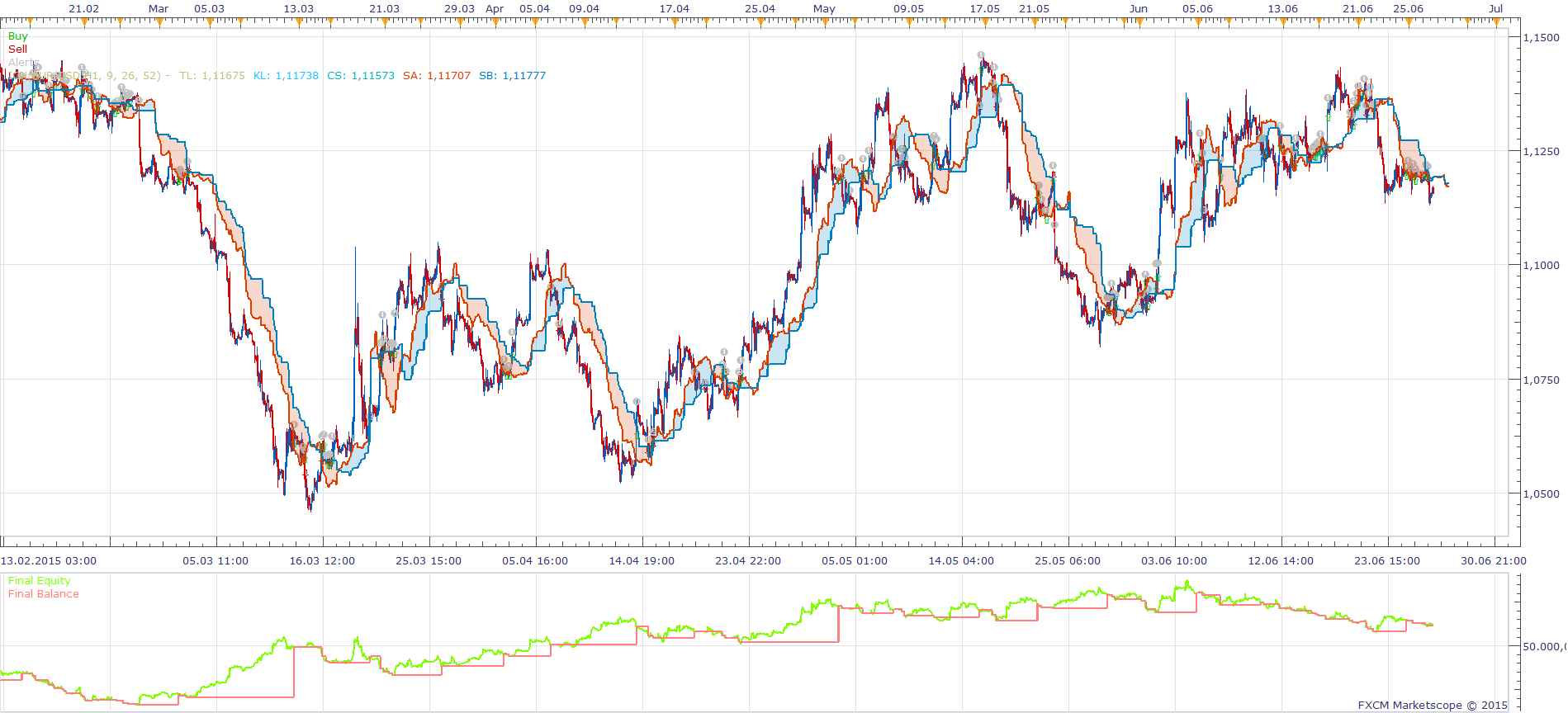
Task: Click the 1,1000 price axis label
Action: coord(1541,266)
